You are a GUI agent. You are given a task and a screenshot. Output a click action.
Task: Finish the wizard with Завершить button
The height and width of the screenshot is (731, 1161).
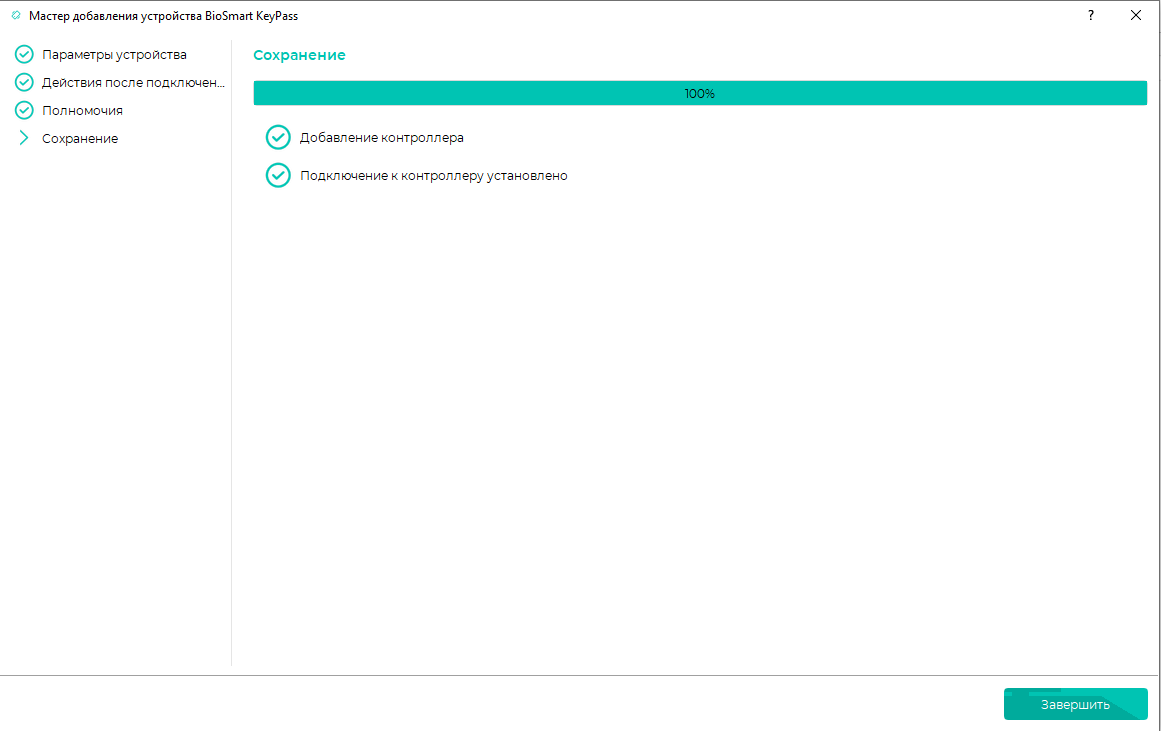1075,704
